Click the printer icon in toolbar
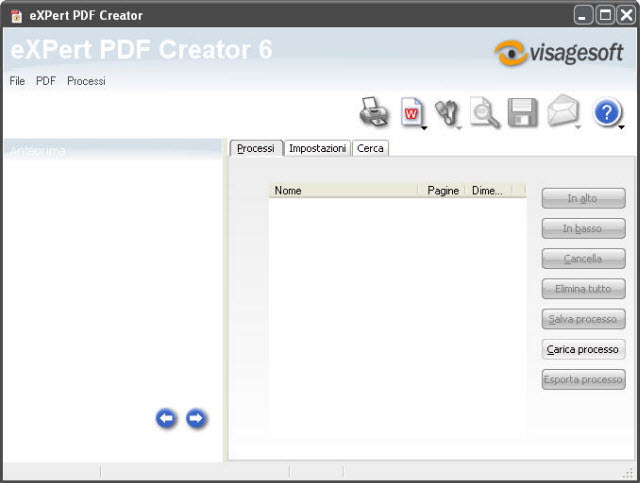The image size is (640, 483). [x=374, y=112]
